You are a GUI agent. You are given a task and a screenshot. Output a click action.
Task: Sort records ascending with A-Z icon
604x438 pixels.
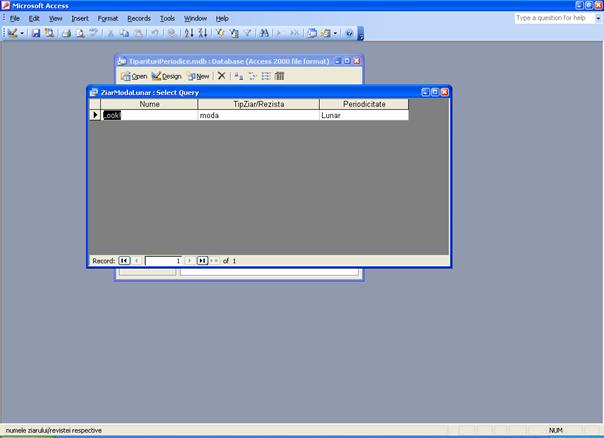pyautogui.click(x=189, y=33)
